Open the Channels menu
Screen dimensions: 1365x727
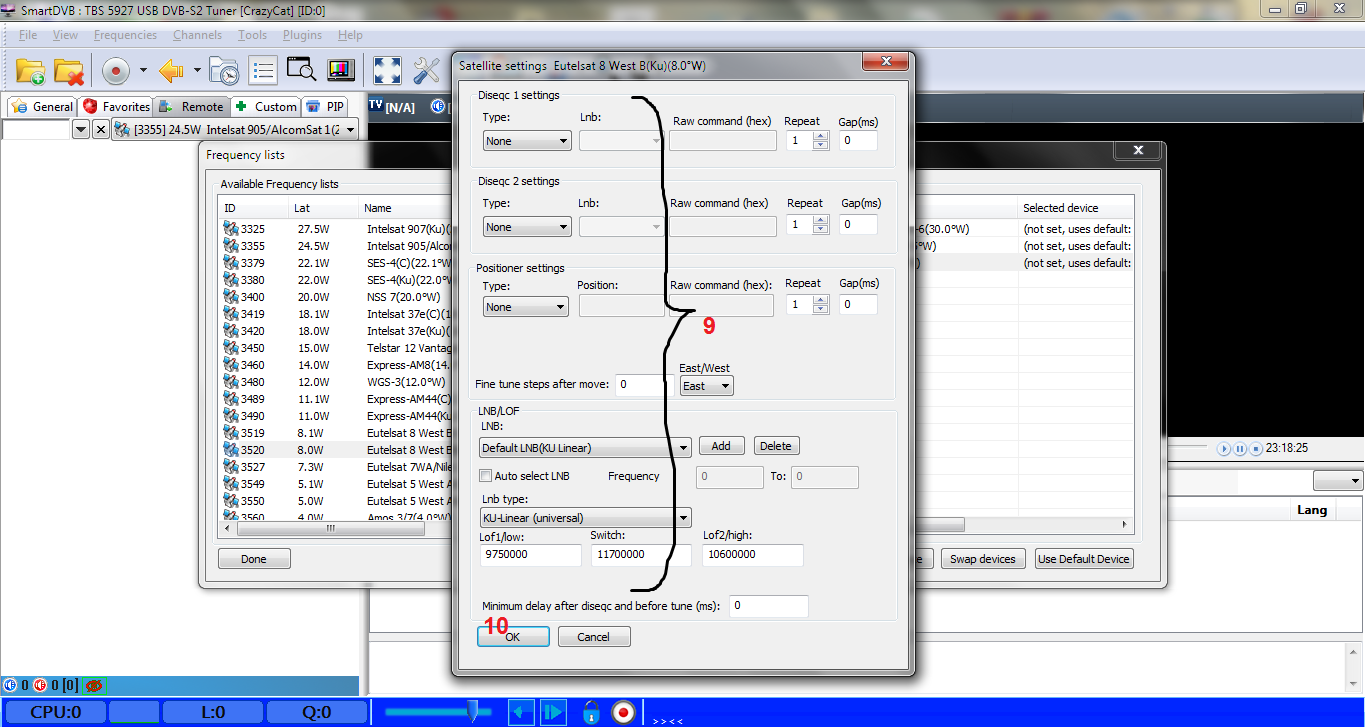(197, 35)
